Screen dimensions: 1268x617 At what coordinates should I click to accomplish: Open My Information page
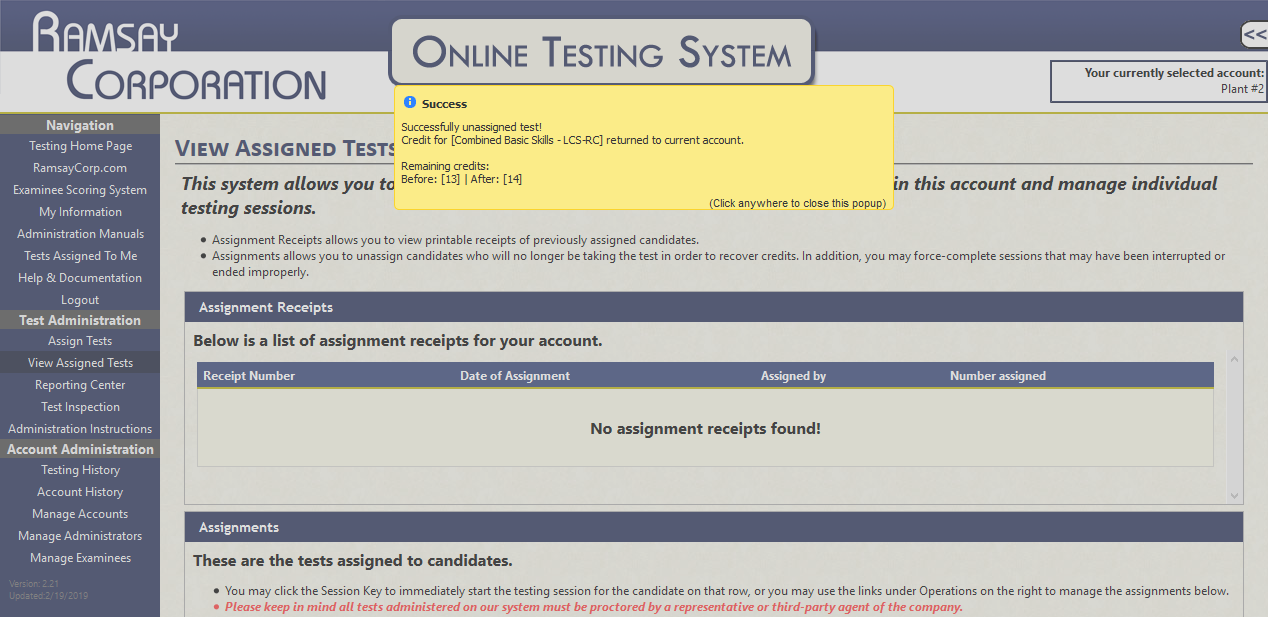(80, 212)
